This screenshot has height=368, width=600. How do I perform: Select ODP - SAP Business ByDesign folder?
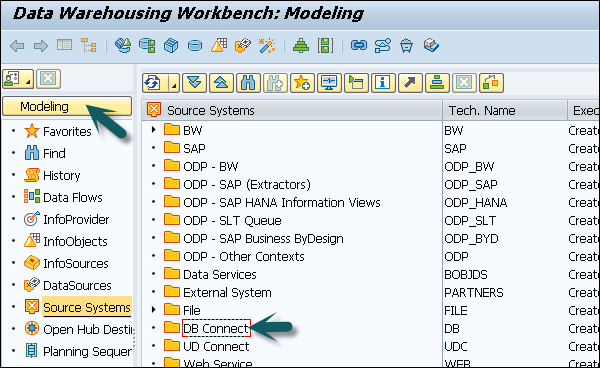(263, 238)
